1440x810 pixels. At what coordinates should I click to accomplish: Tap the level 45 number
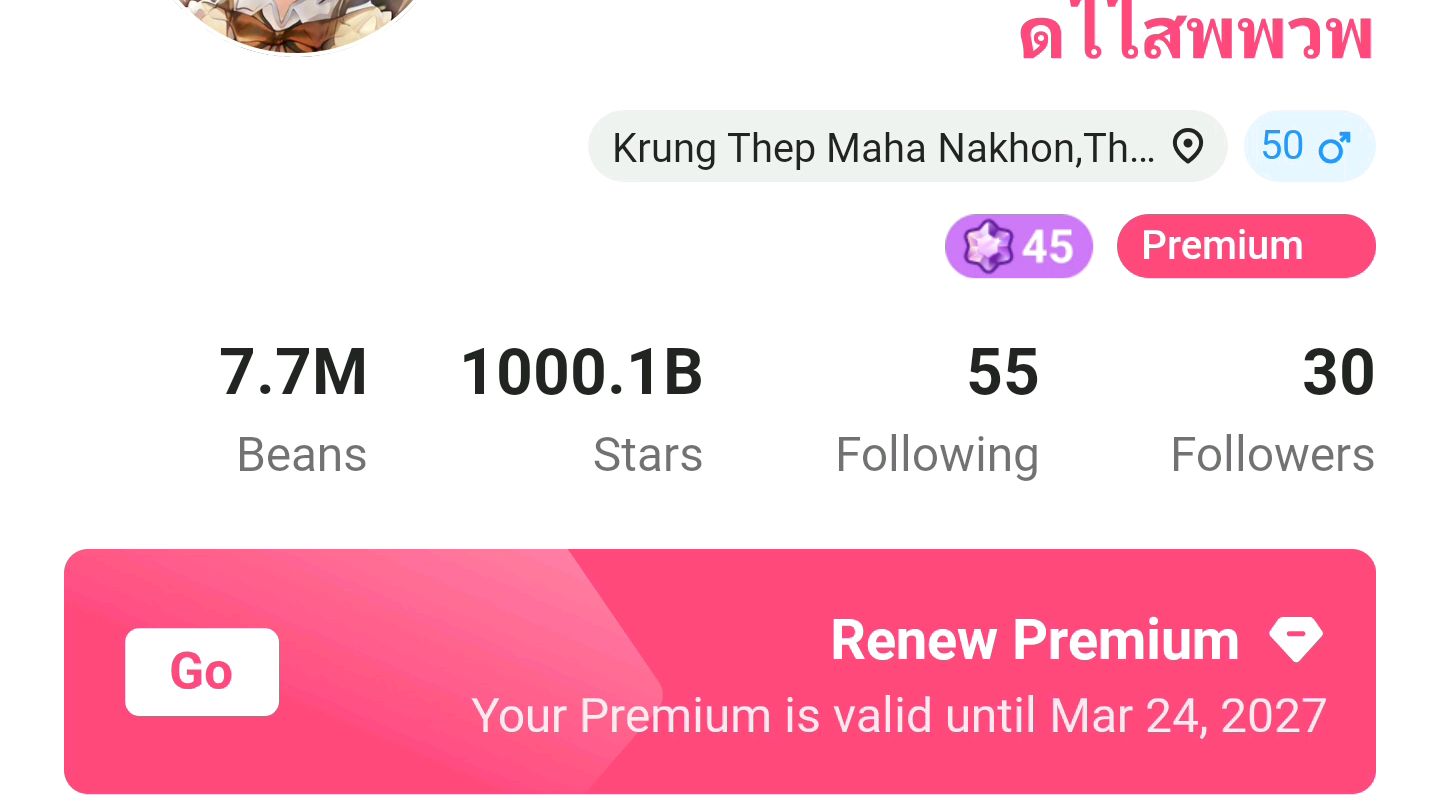(x=1047, y=247)
